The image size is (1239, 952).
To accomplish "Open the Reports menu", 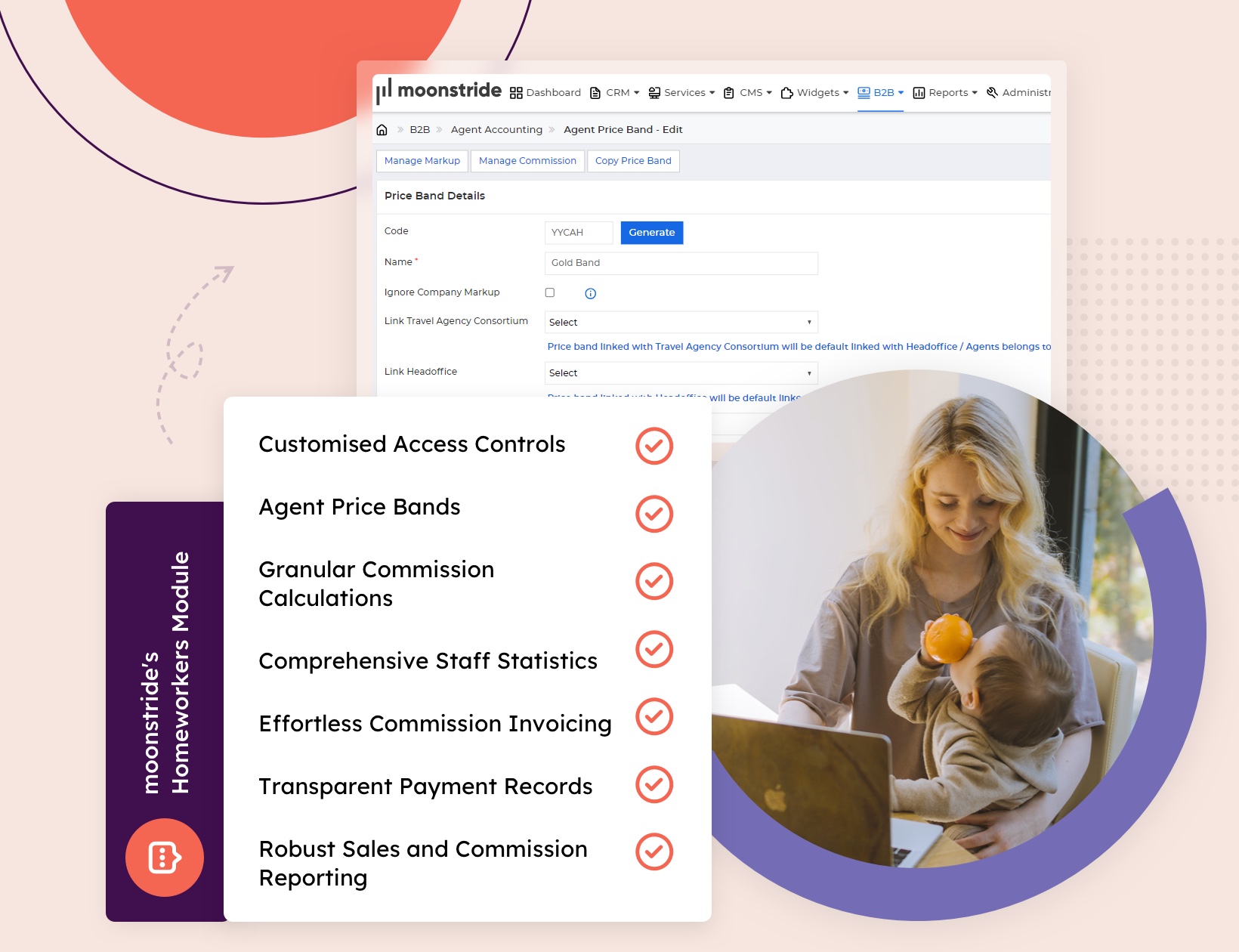I will [945, 93].
